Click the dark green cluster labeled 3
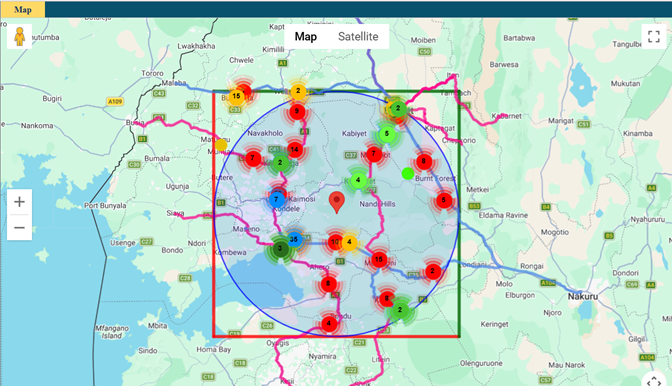The height and width of the screenshot is (386, 672). [280, 248]
